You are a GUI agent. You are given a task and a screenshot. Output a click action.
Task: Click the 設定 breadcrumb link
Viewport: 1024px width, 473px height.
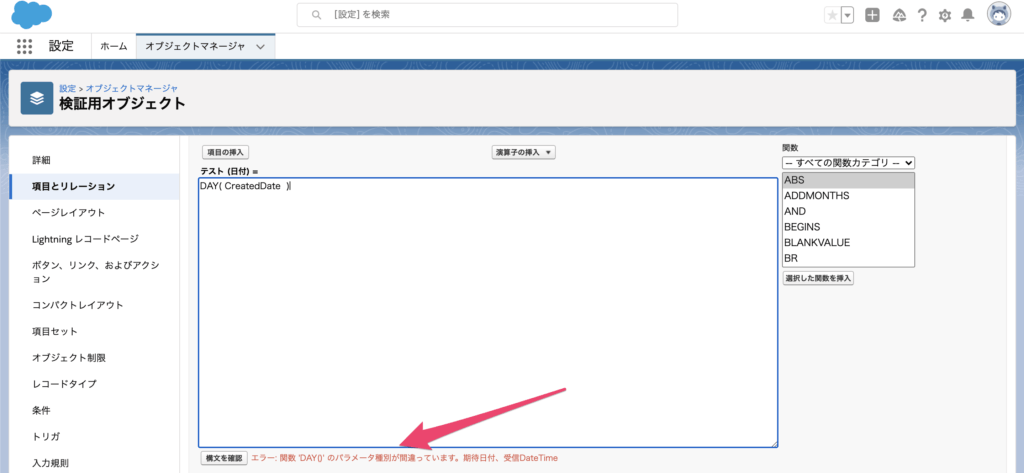pyautogui.click(x=67, y=88)
